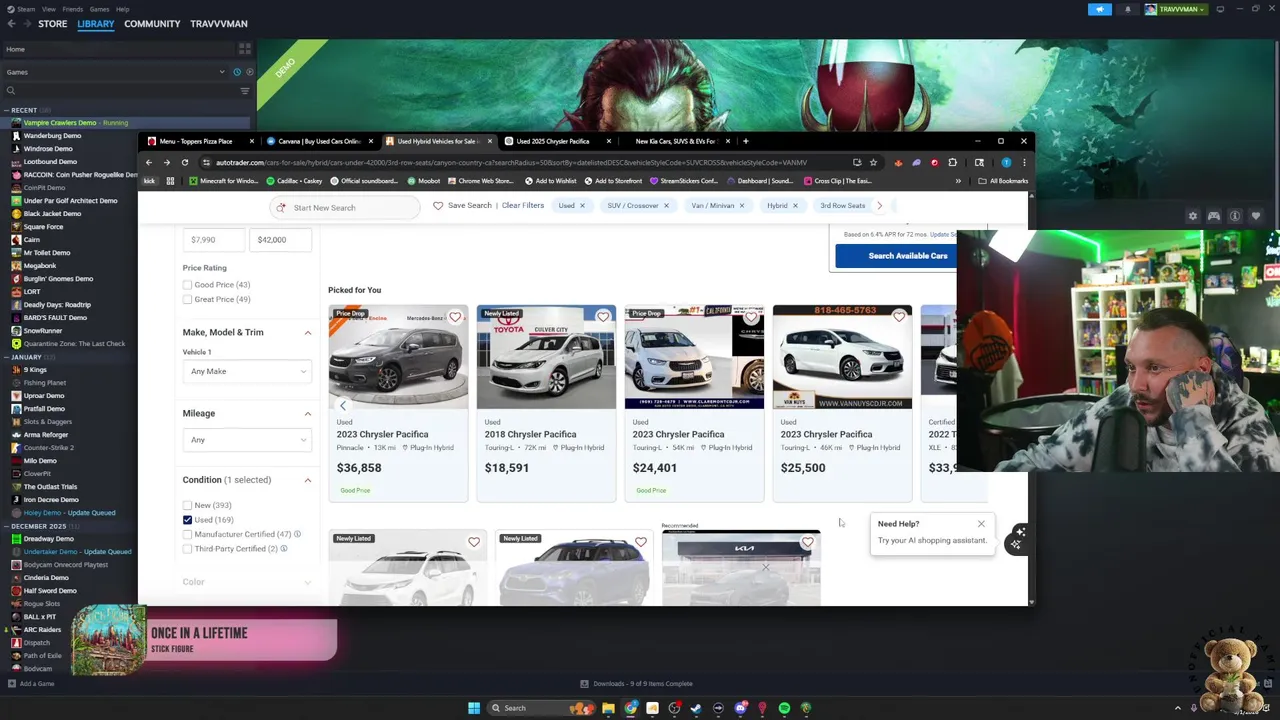Click Steam ready-to-play filter icon

249,72
